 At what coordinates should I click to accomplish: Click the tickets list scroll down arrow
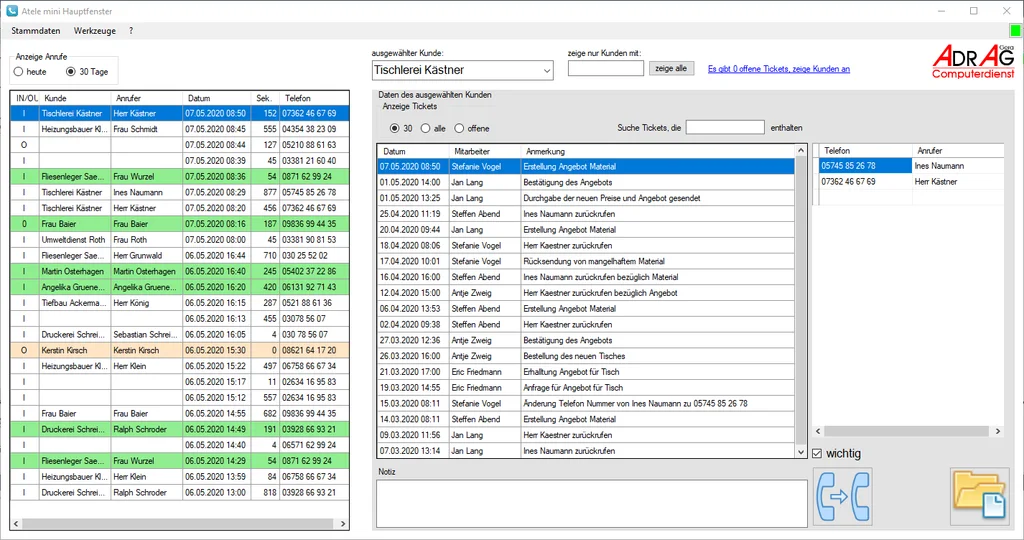801,451
